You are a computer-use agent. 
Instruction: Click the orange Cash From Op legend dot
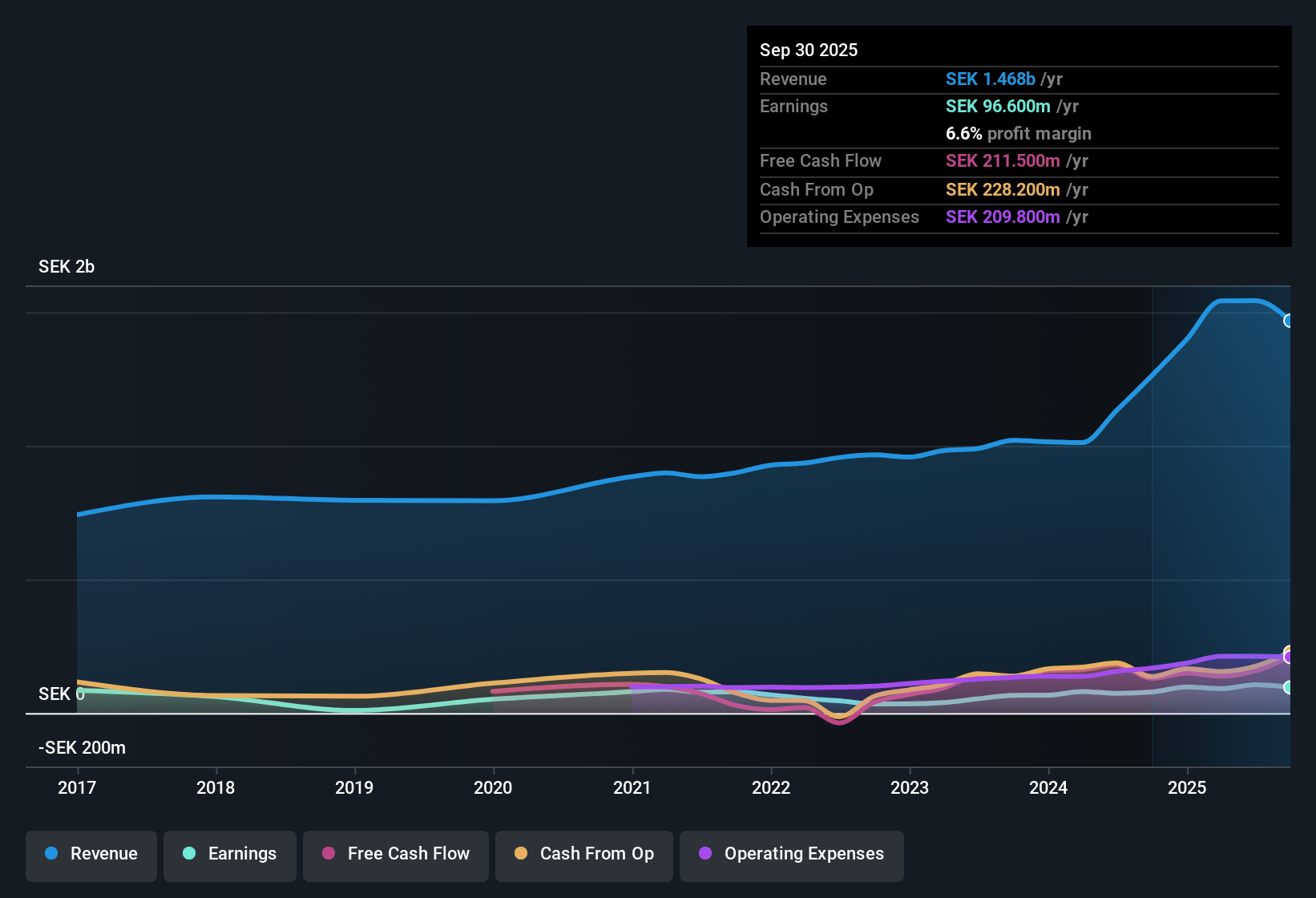tap(520, 854)
